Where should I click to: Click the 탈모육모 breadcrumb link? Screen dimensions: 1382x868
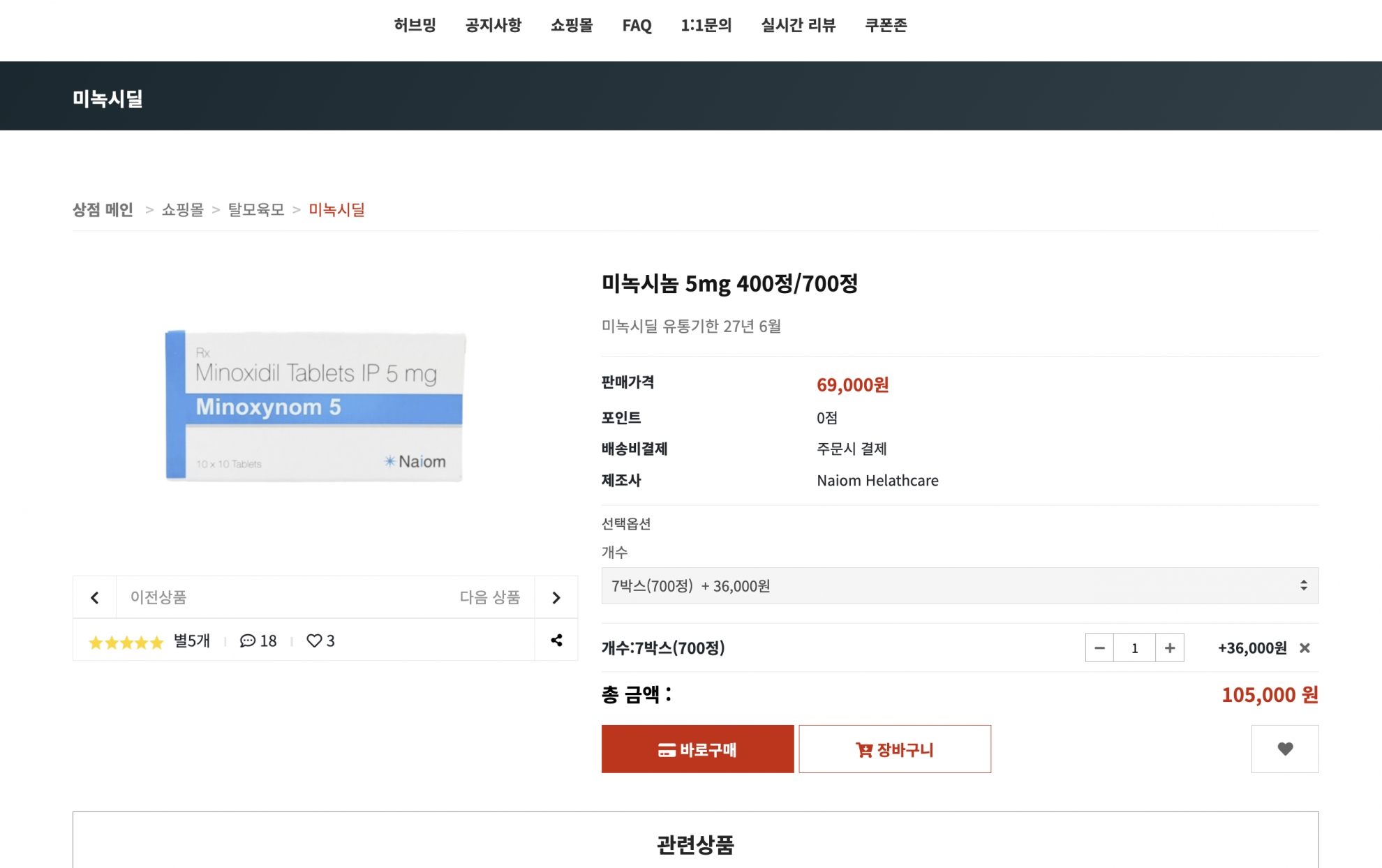(x=256, y=209)
